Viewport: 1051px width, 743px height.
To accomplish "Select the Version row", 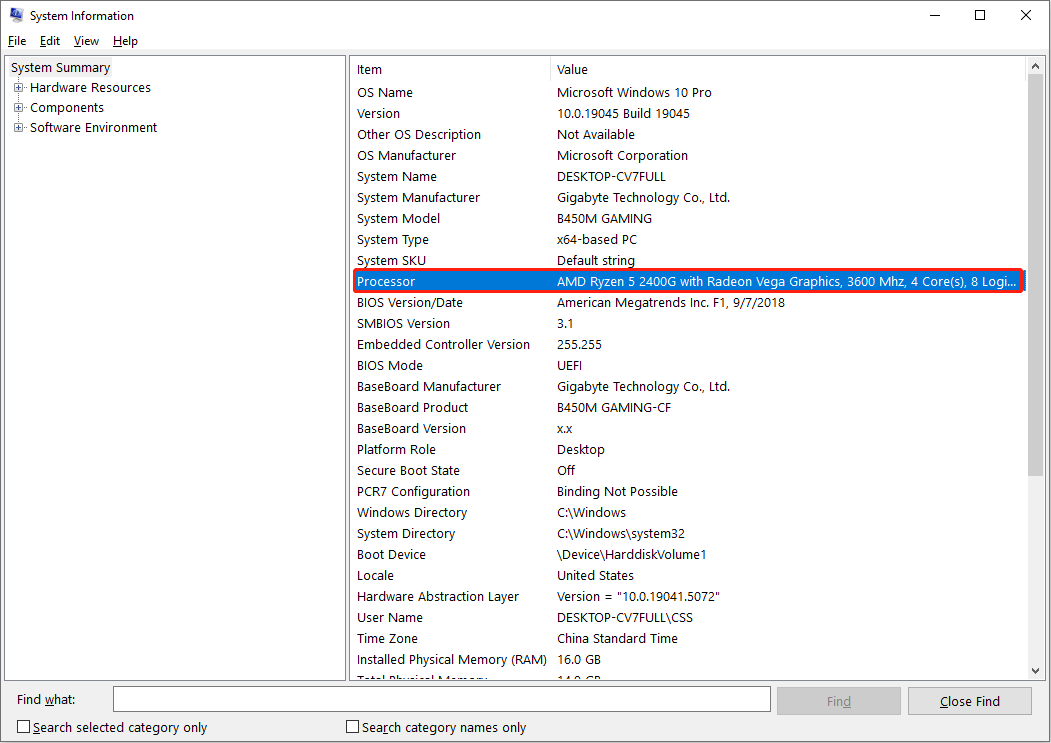I will click(x=688, y=113).
